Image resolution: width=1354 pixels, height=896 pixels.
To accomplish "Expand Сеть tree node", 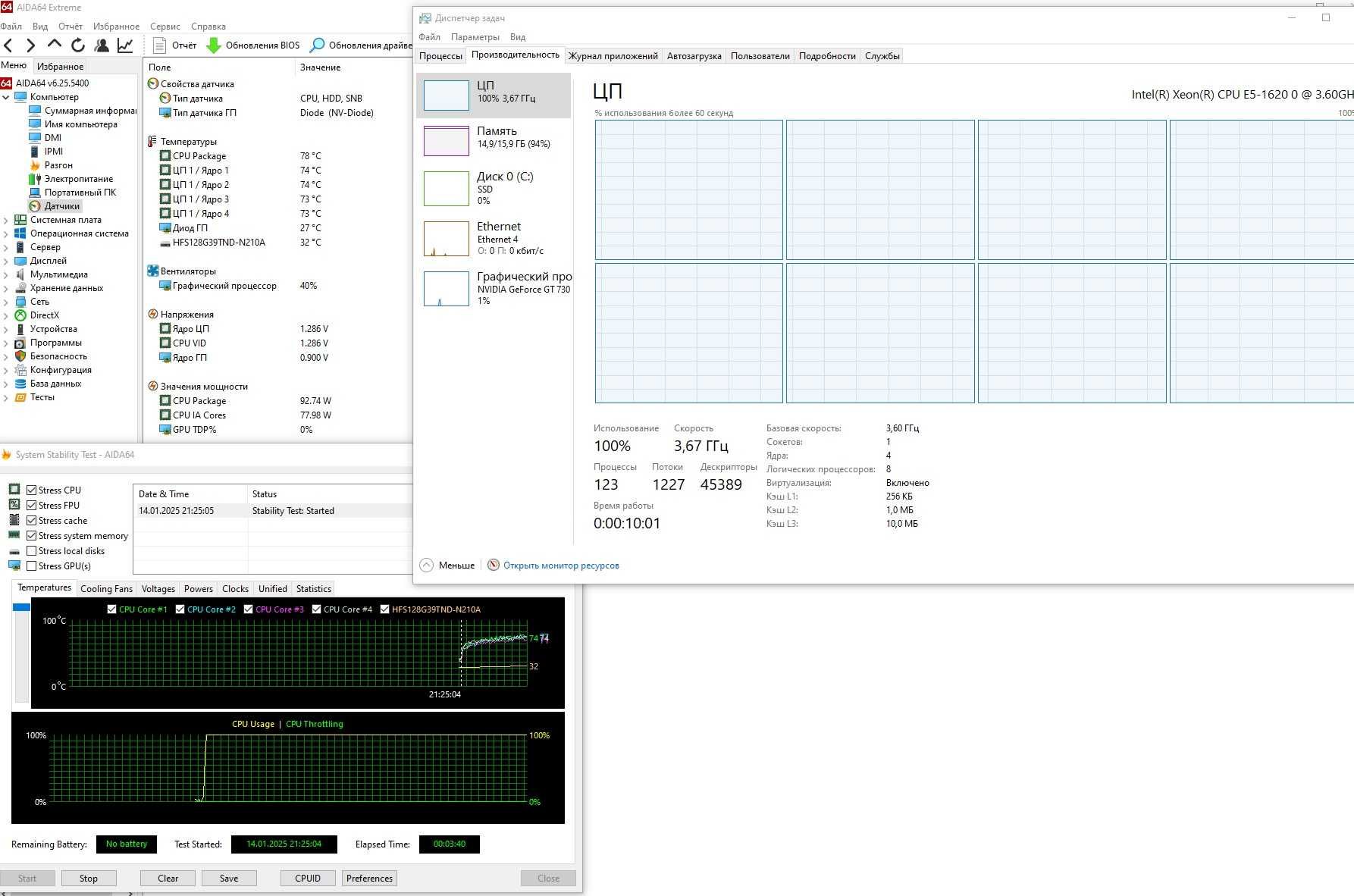I will point(6,302).
